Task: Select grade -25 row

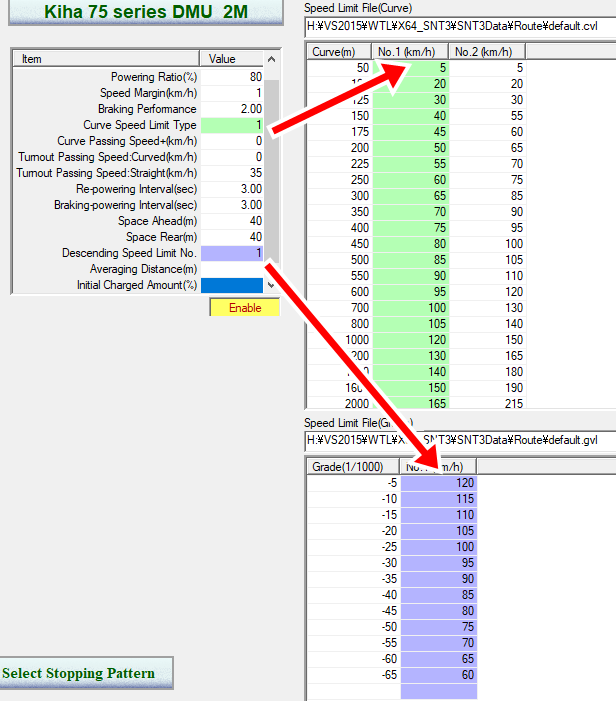Action: [x=392, y=547]
